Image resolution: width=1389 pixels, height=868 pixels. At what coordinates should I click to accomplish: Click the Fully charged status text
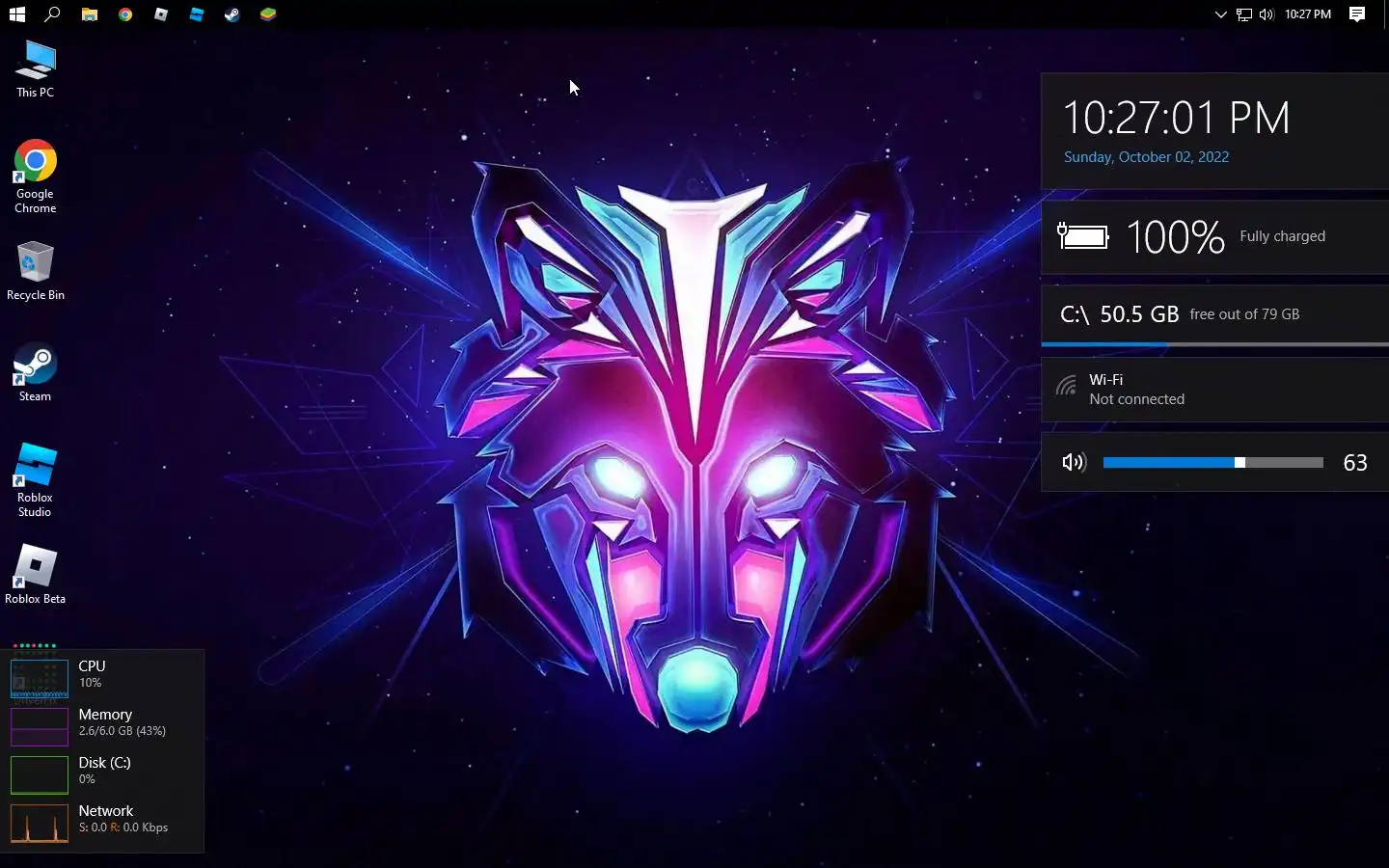(x=1283, y=236)
